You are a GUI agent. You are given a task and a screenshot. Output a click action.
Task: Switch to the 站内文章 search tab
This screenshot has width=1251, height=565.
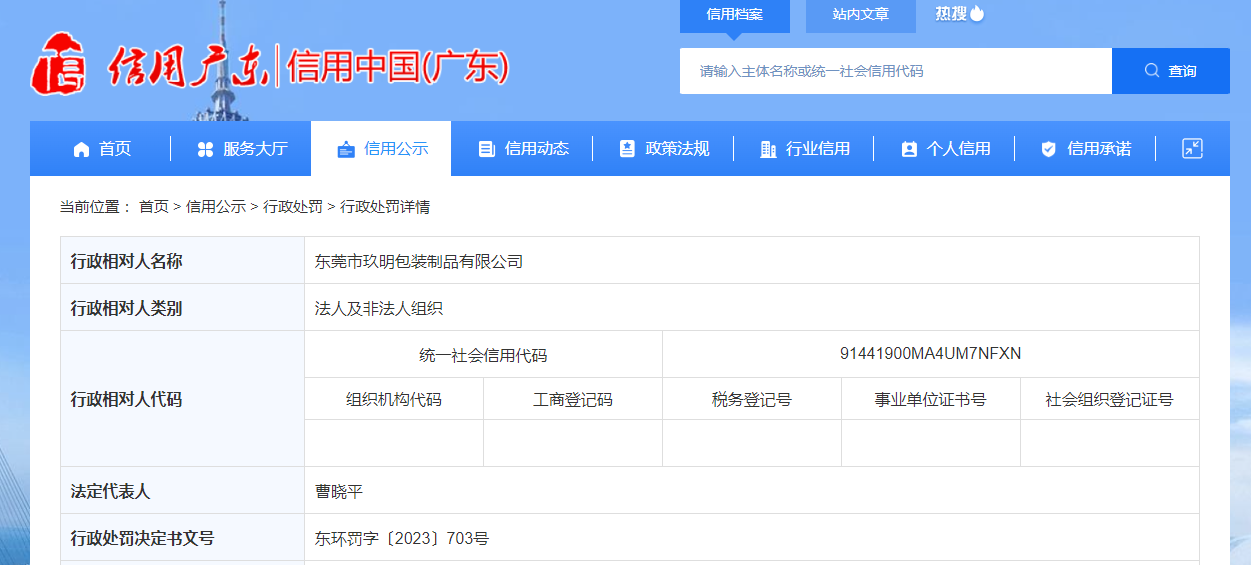coord(860,15)
